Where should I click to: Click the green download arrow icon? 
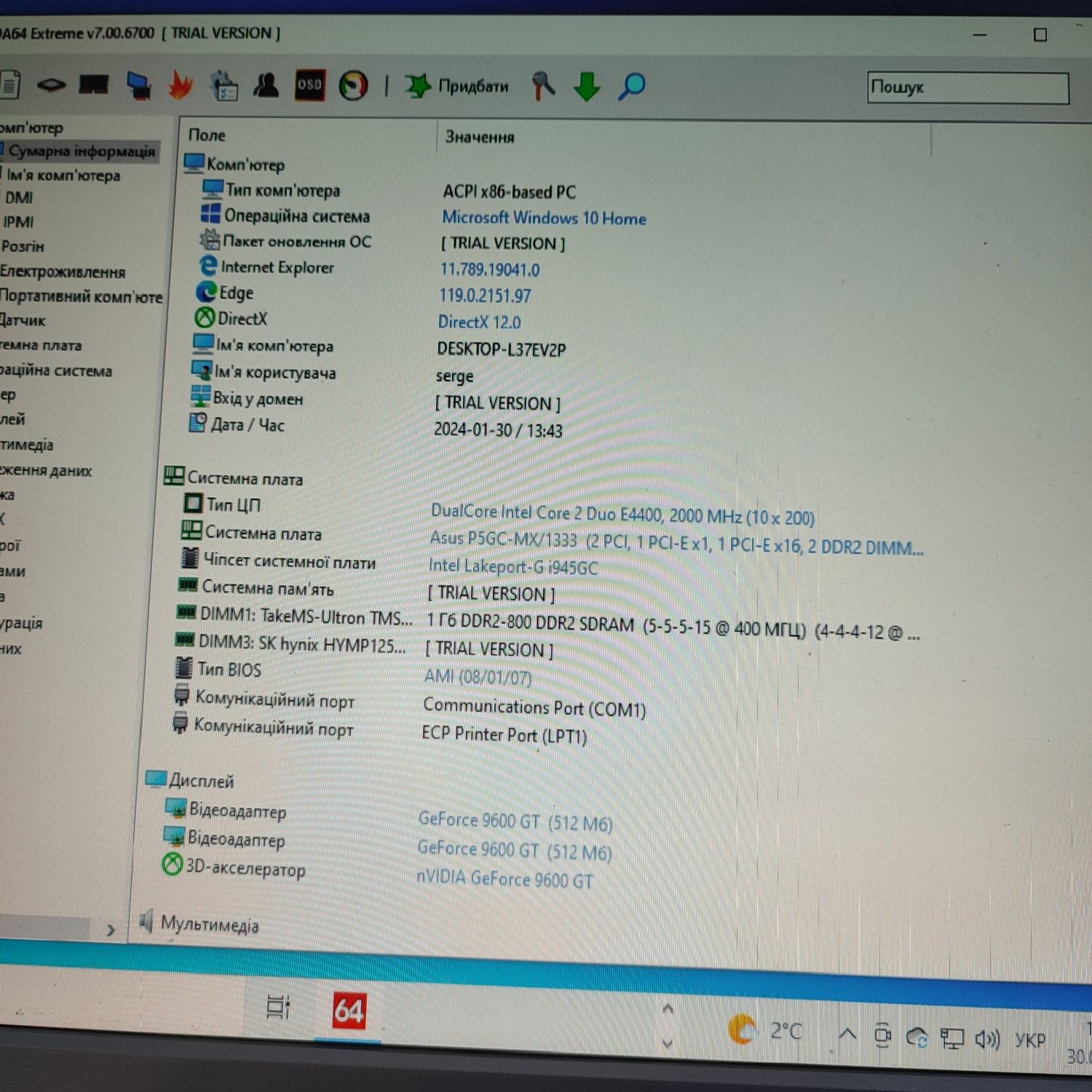click(587, 87)
